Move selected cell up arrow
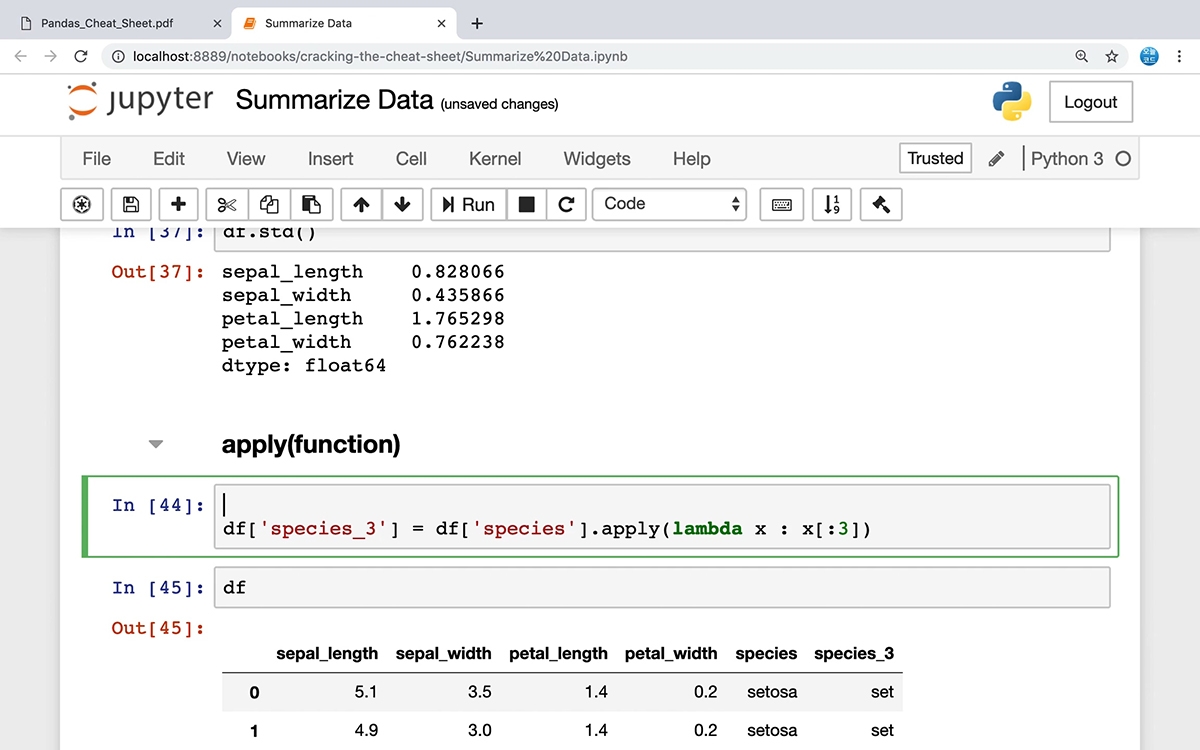 pyautogui.click(x=361, y=204)
